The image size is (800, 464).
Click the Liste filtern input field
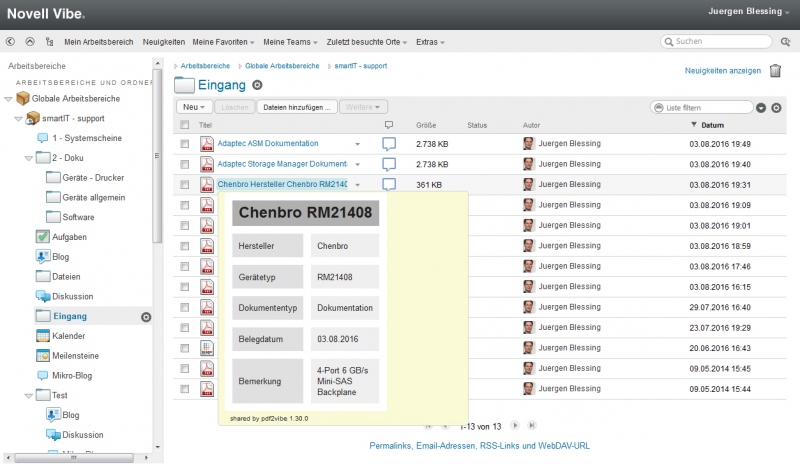[702, 108]
